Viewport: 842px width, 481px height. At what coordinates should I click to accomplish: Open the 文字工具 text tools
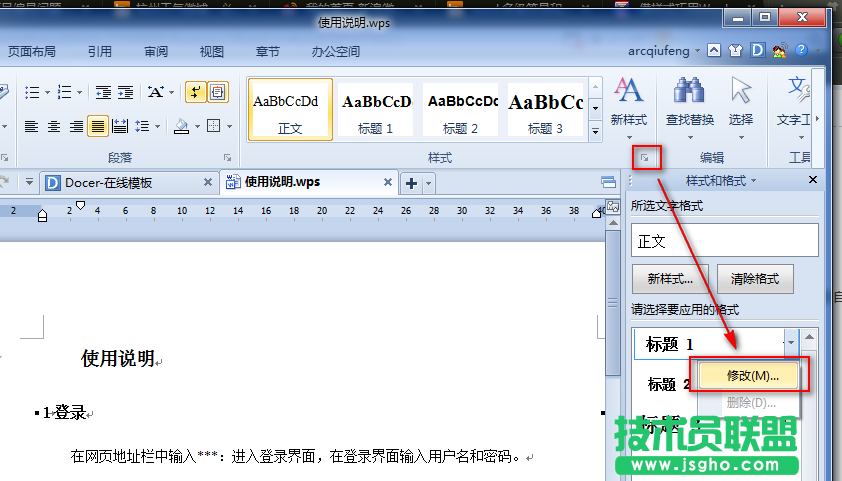tap(796, 107)
